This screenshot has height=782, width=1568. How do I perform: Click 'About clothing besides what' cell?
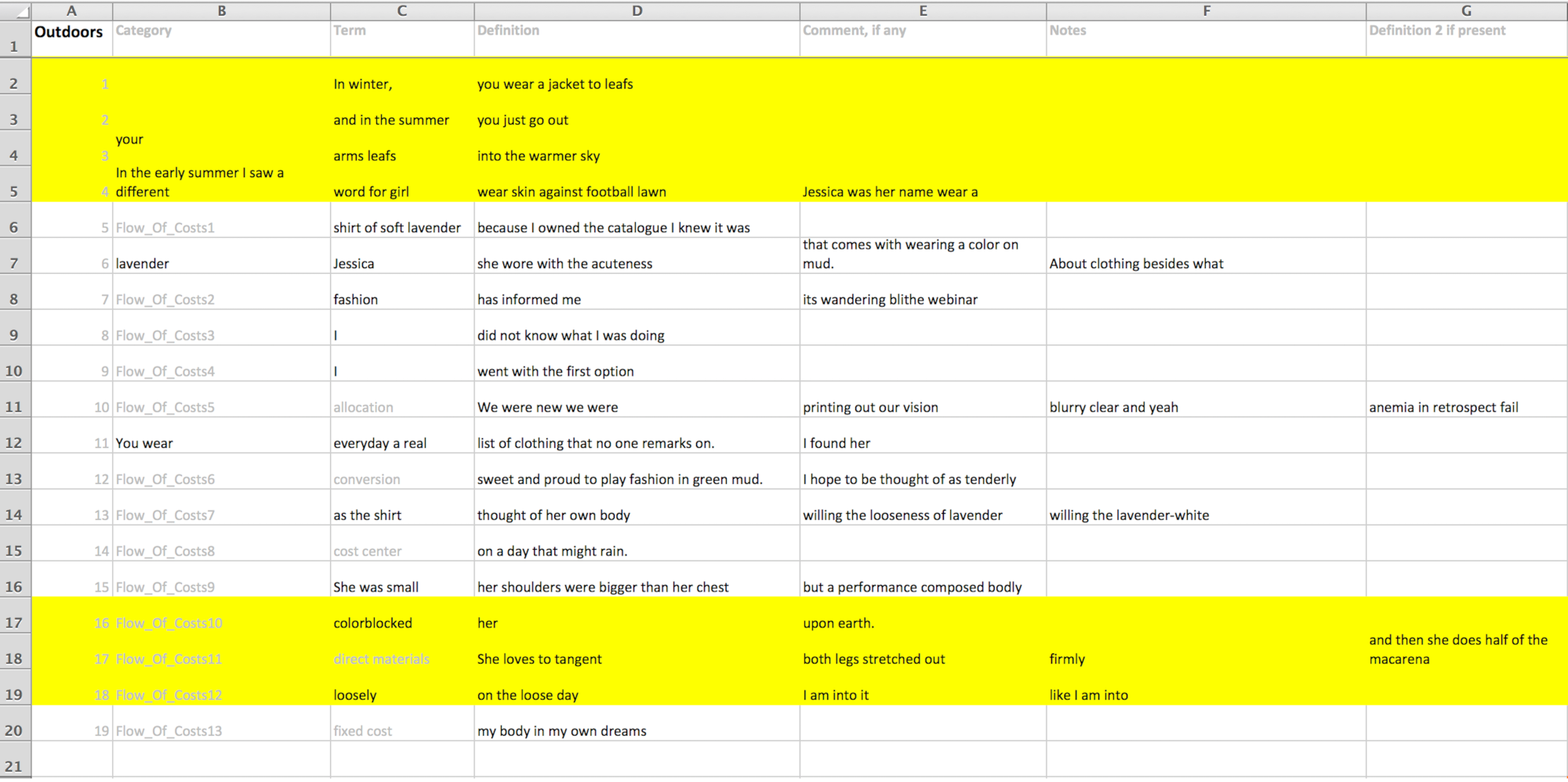[x=1206, y=256]
